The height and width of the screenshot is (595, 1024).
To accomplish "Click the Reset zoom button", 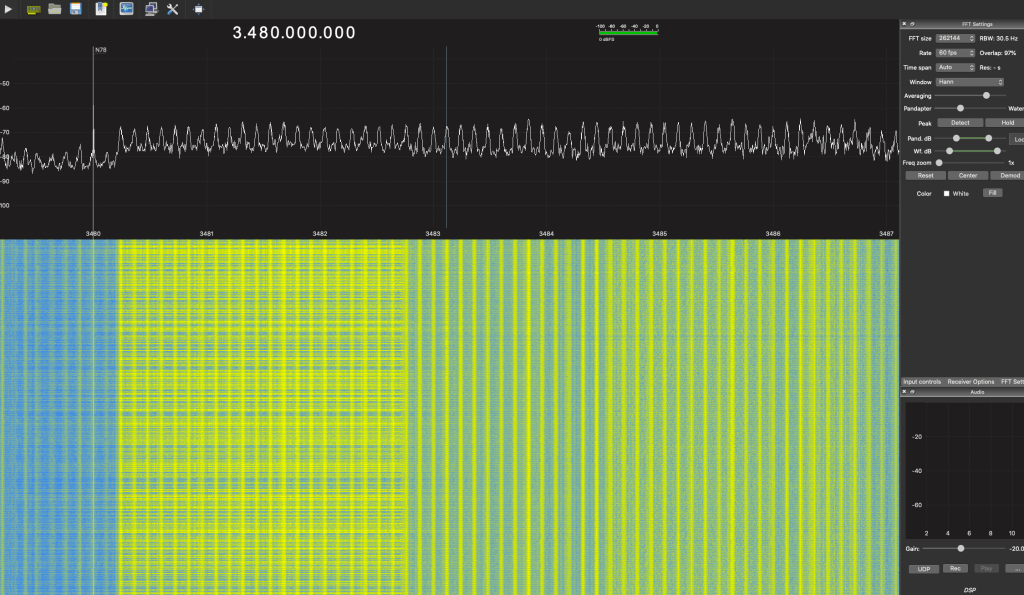I will point(925,175).
